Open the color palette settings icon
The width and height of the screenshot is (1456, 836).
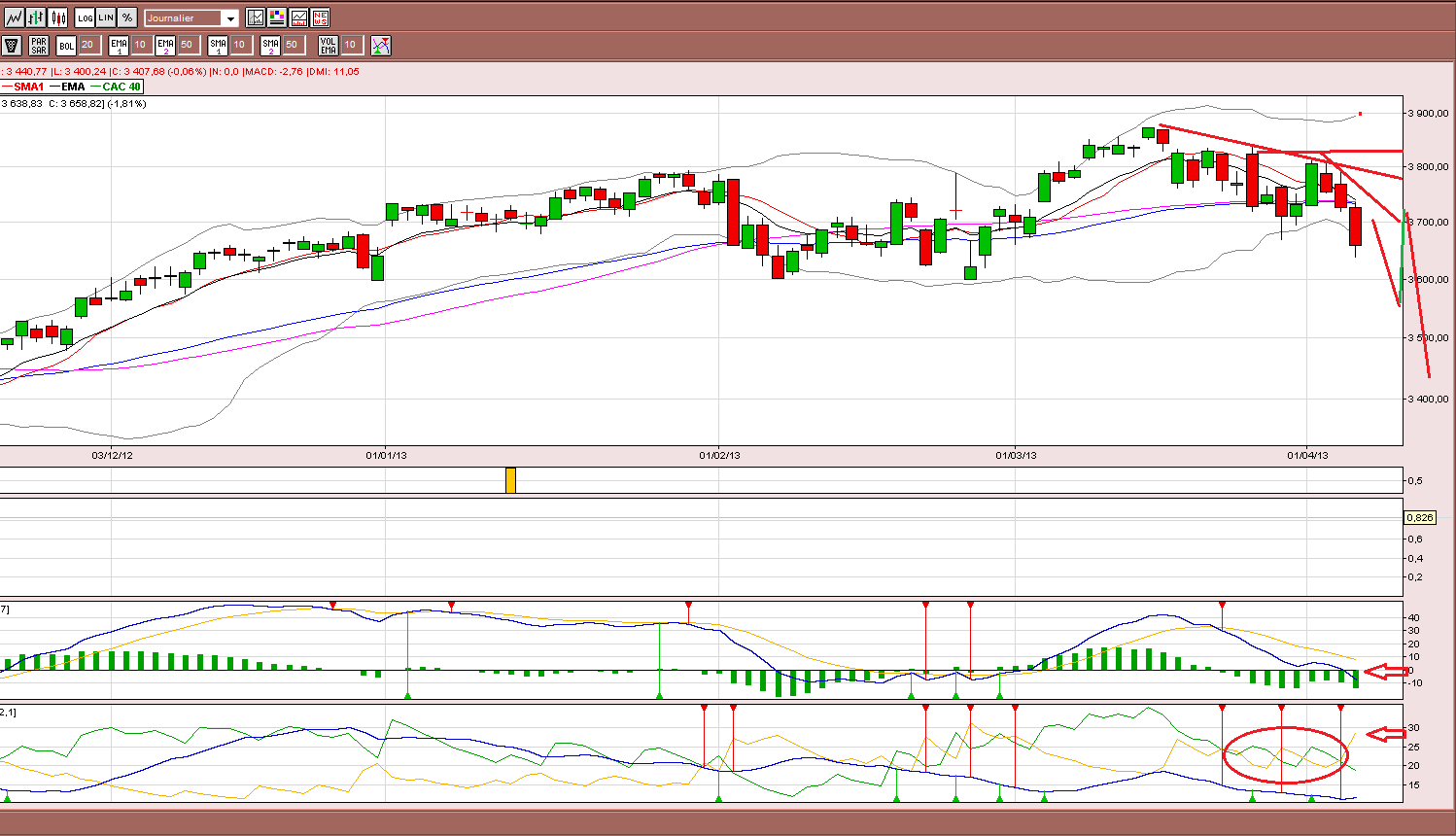pyautogui.click(x=278, y=17)
